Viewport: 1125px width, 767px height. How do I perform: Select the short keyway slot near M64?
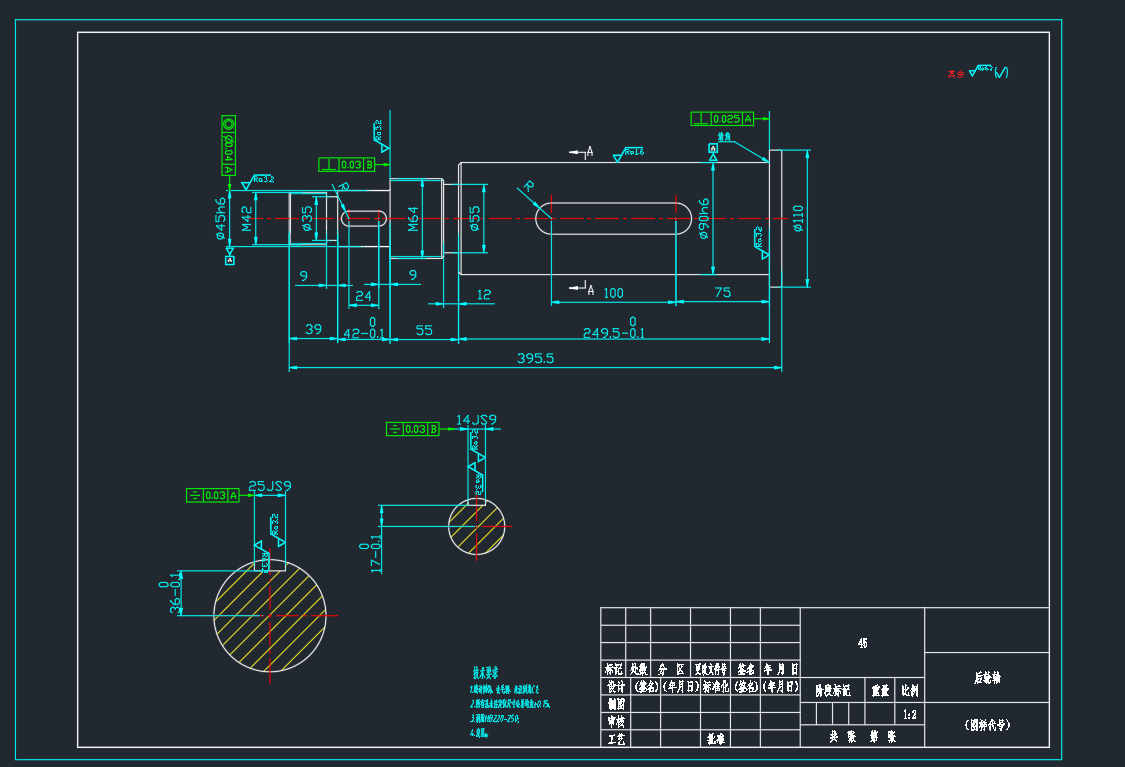(x=363, y=218)
